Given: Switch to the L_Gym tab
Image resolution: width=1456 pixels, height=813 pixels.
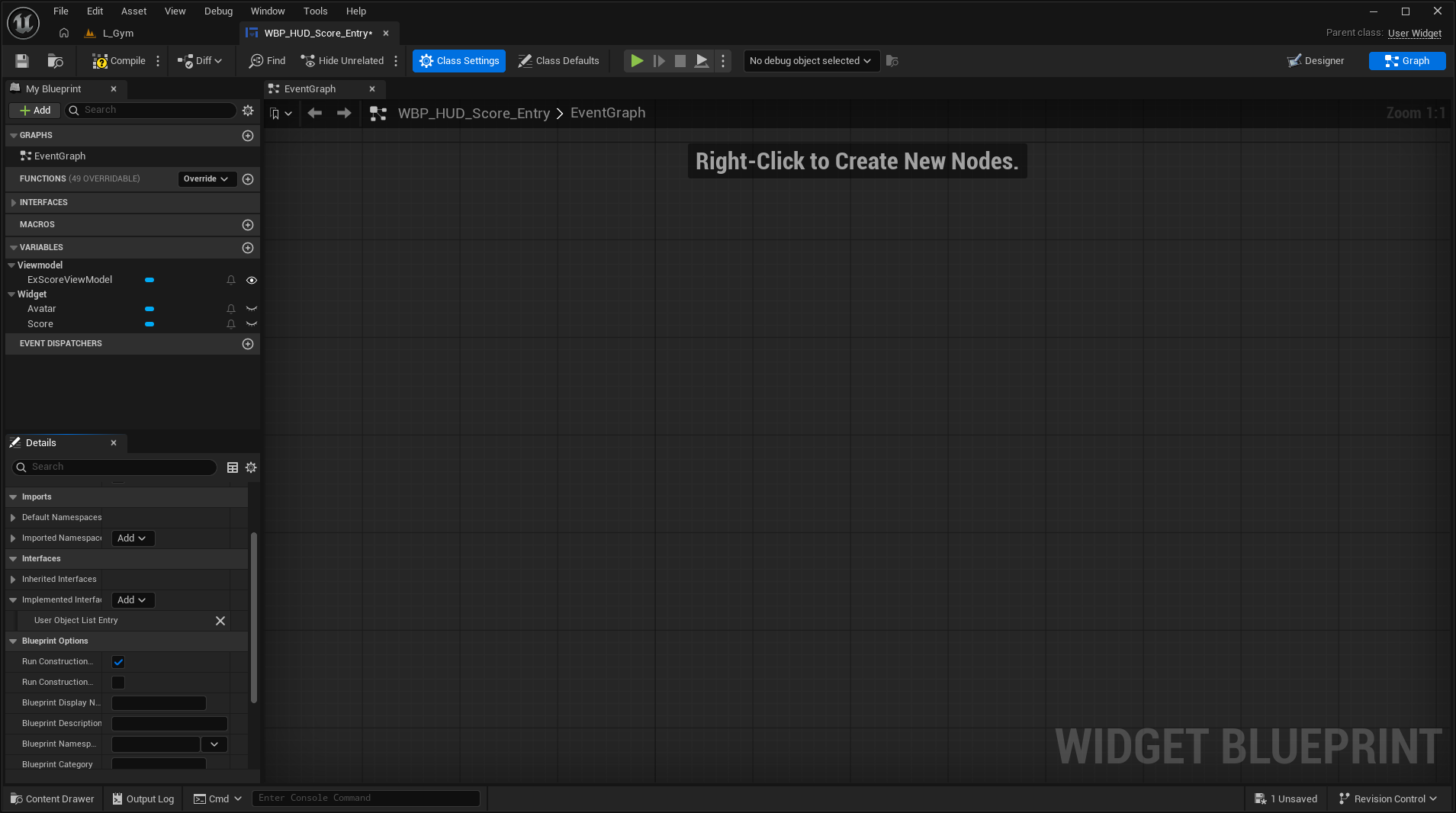Looking at the screenshot, I should click(117, 34).
